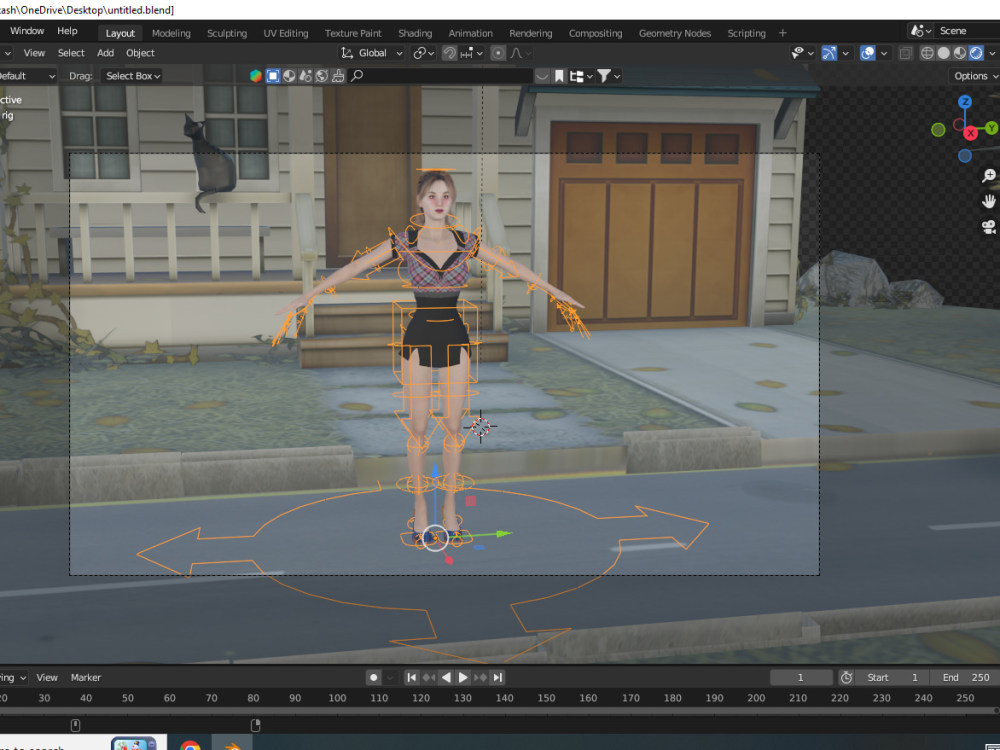The height and width of the screenshot is (750, 1000).
Task: Open Global transform orientation dropdown
Action: pos(372,53)
